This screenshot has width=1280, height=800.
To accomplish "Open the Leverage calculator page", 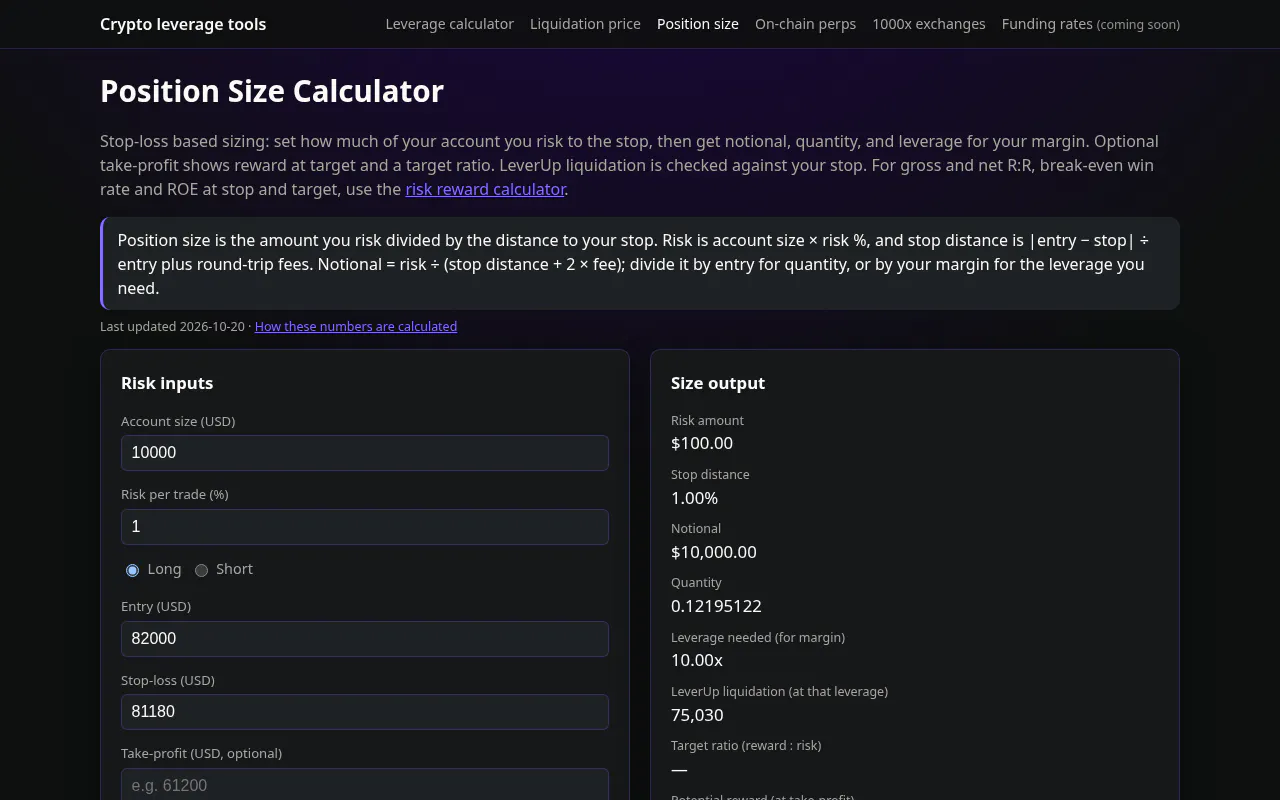I will (x=449, y=24).
